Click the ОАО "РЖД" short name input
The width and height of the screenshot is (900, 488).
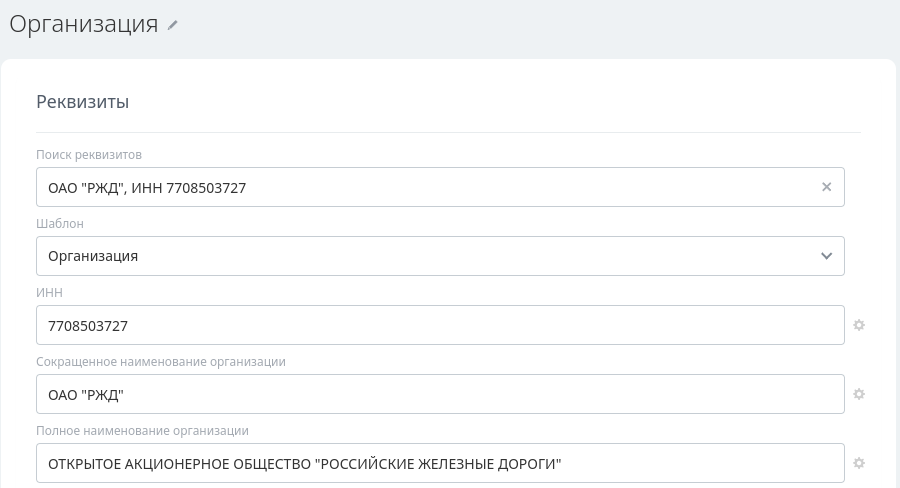tap(440, 394)
